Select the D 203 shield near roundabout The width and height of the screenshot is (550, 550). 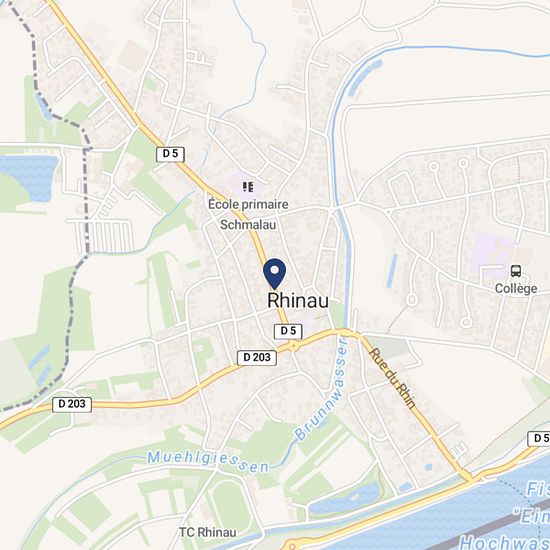pyautogui.click(x=257, y=357)
